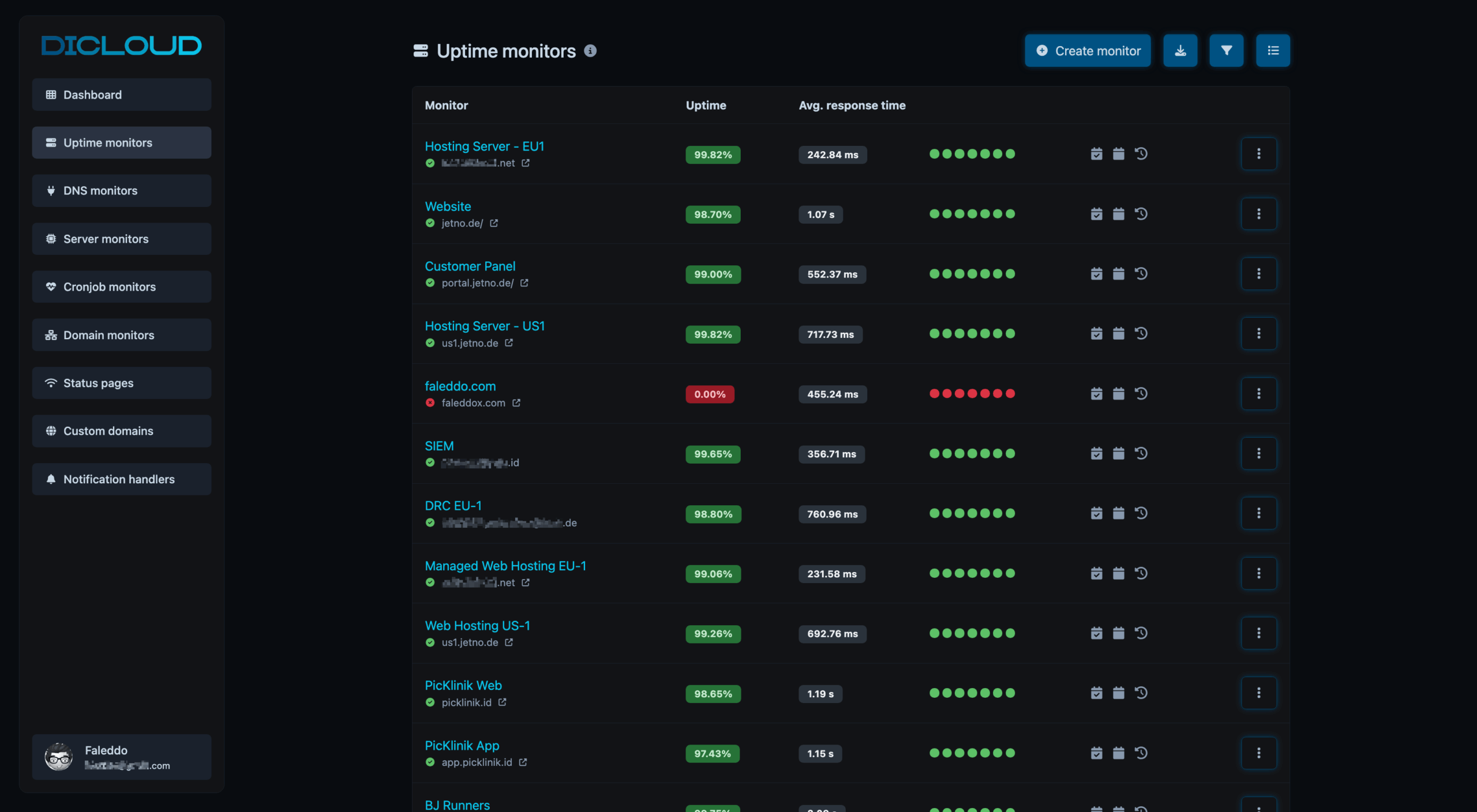Open three-dot menu for DRC EU-1
The height and width of the screenshot is (812, 1477).
[x=1258, y=513]
